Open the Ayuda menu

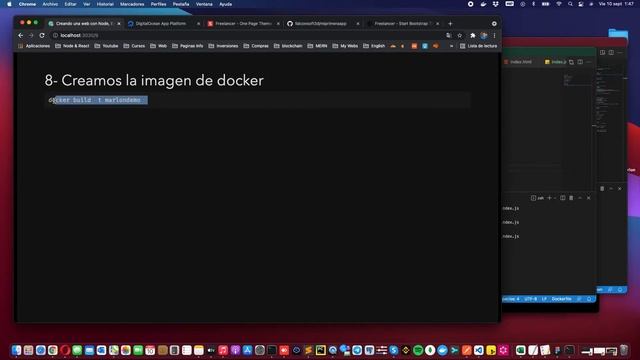click(x=226, y=4)
